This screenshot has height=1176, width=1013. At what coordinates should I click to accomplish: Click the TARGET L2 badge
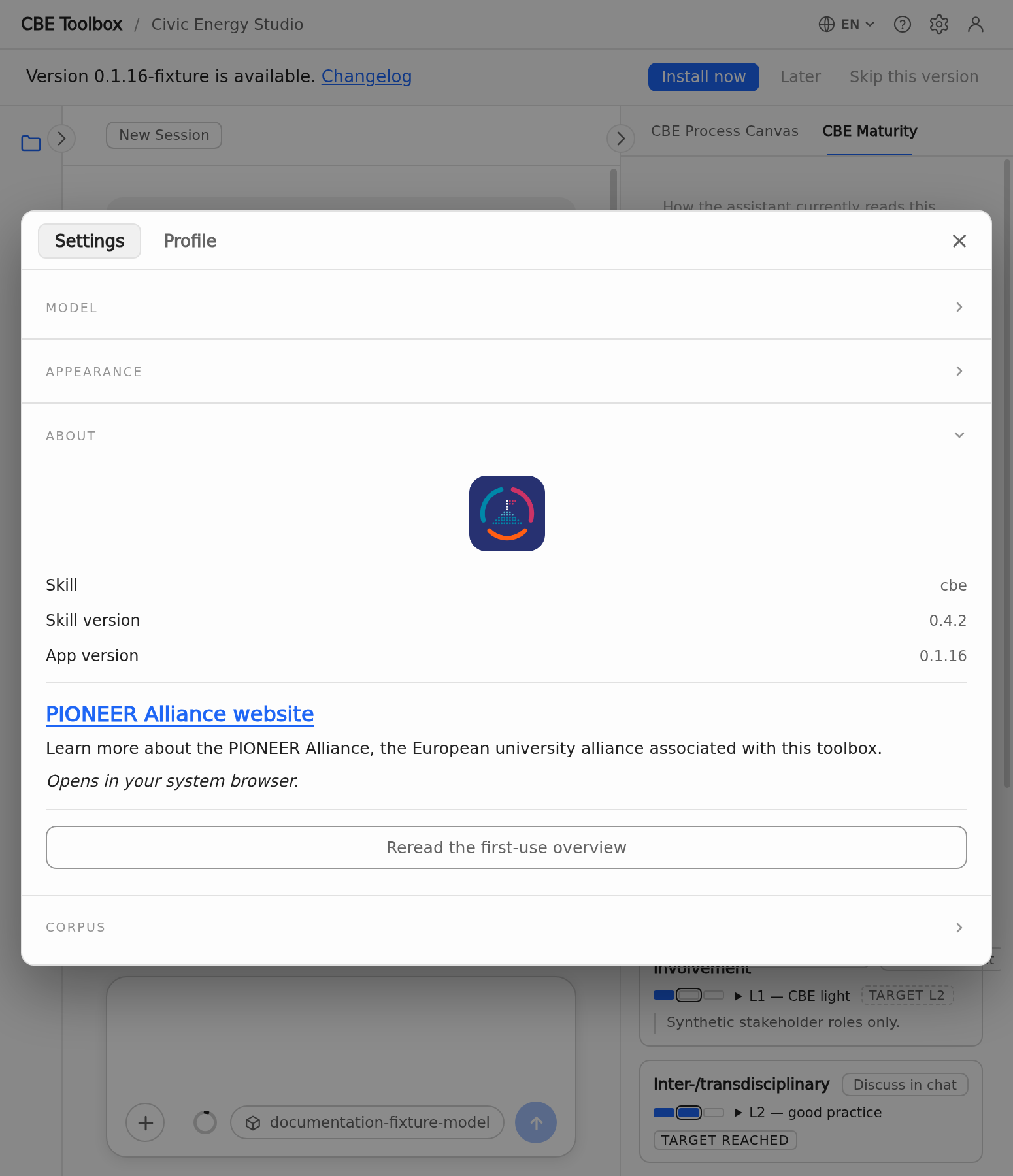click(907, 995)
